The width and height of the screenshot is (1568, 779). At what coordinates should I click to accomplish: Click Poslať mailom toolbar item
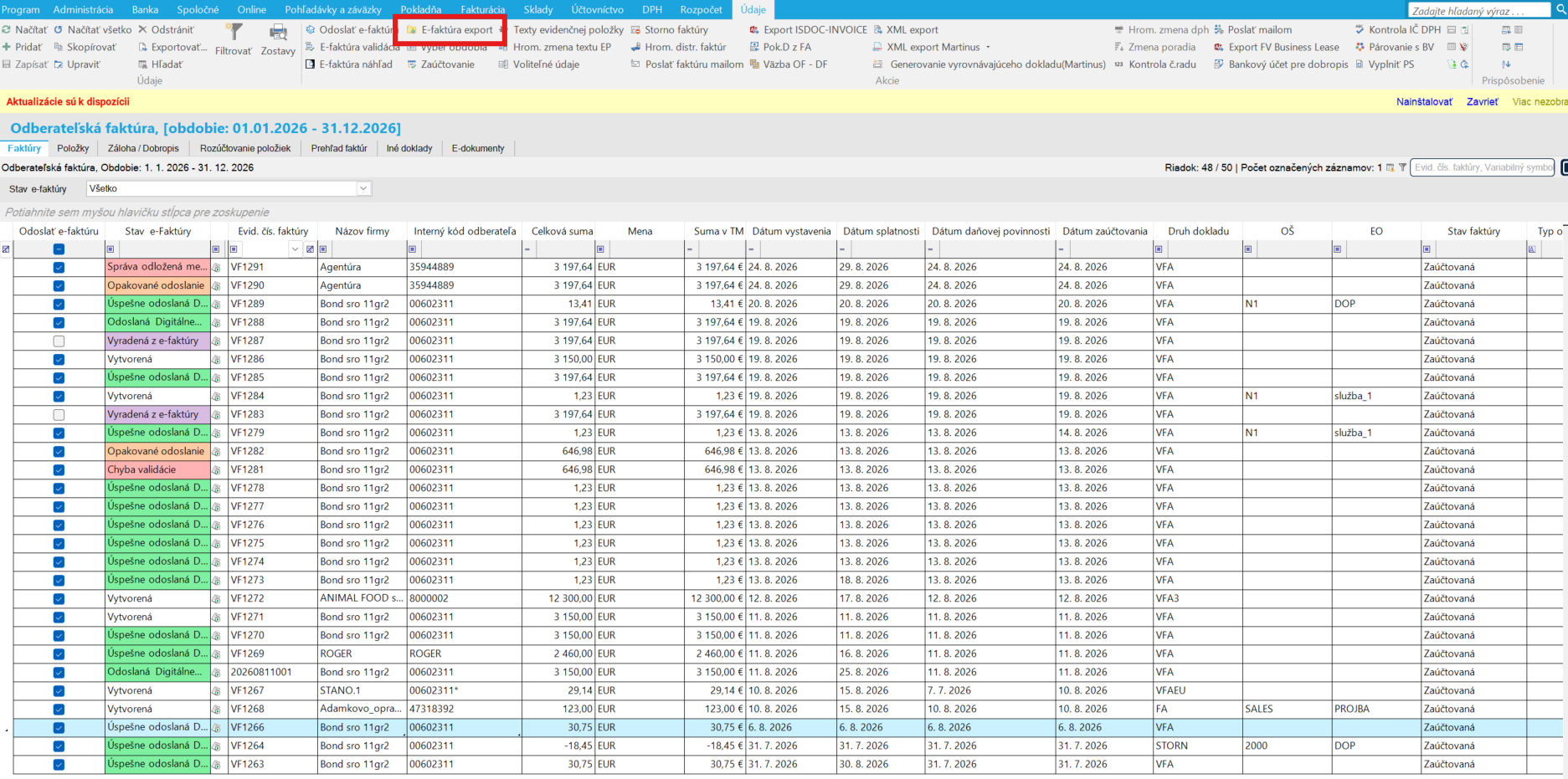(x=1252, y=29)
